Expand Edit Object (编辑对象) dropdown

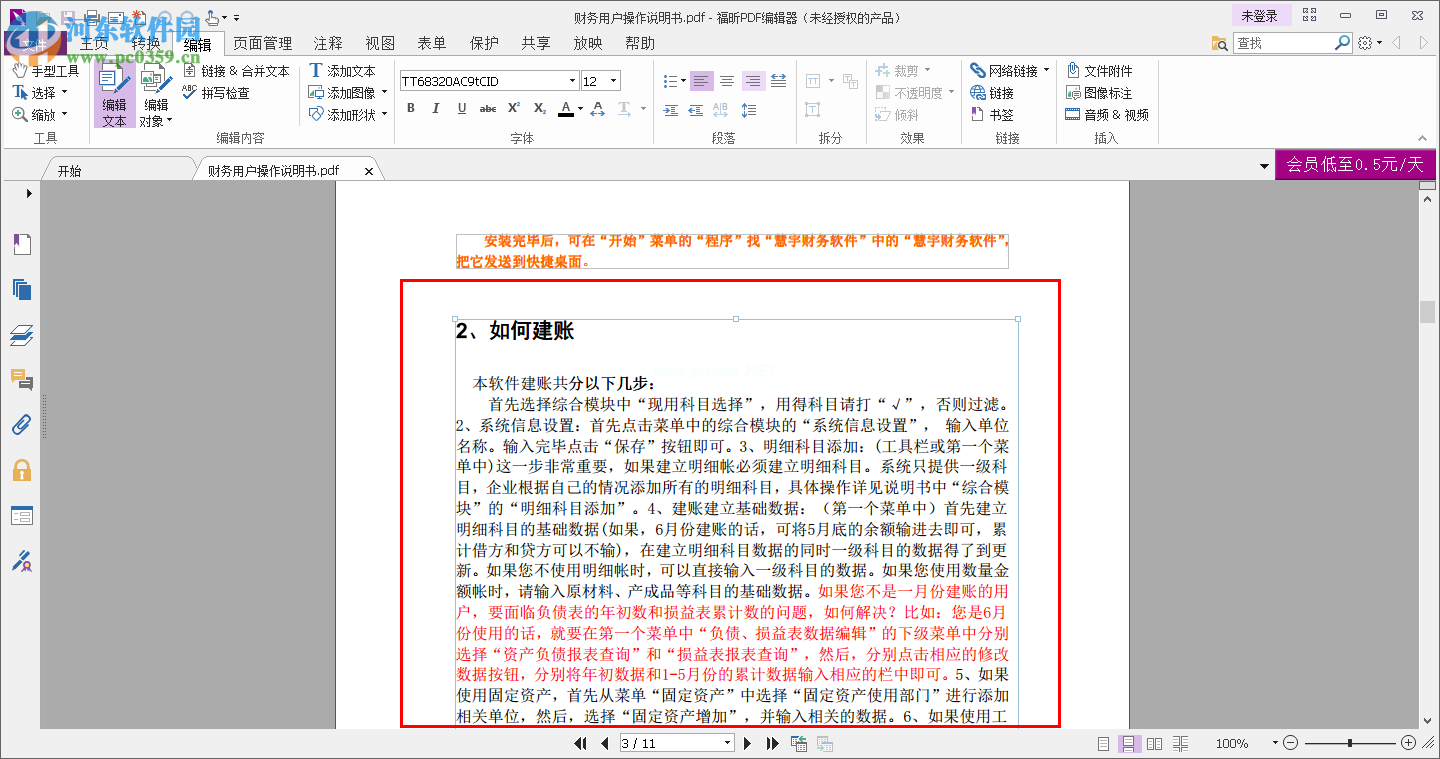(x=170, y=121)
